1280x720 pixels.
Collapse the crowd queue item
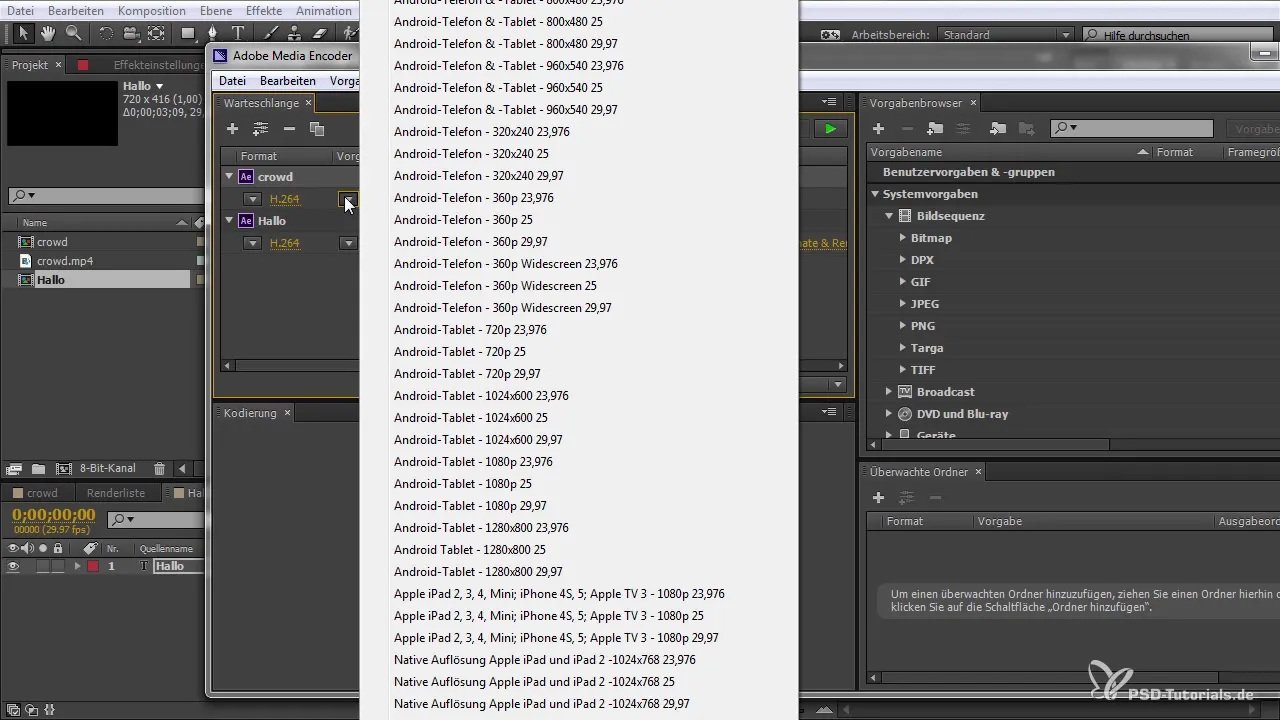[x=229, y=176]
